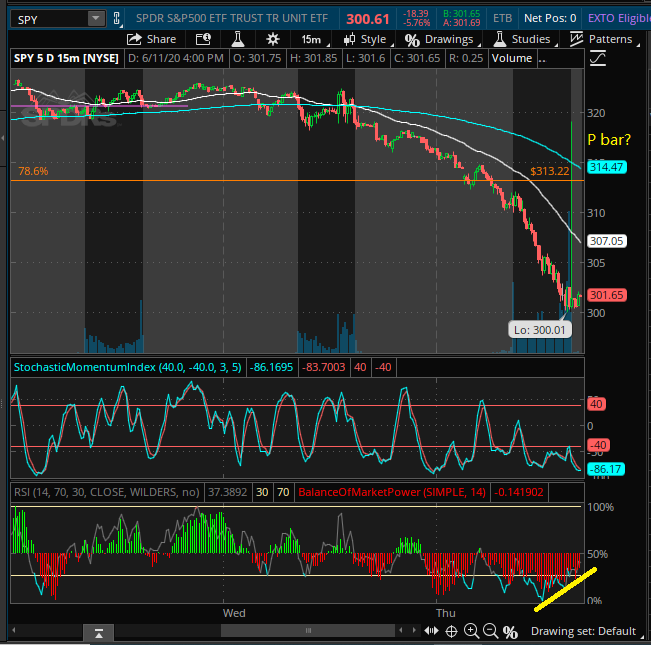651x645 pixels.
Task: Click the 301.65 red price bubble
Action: (x=607, y=295)
